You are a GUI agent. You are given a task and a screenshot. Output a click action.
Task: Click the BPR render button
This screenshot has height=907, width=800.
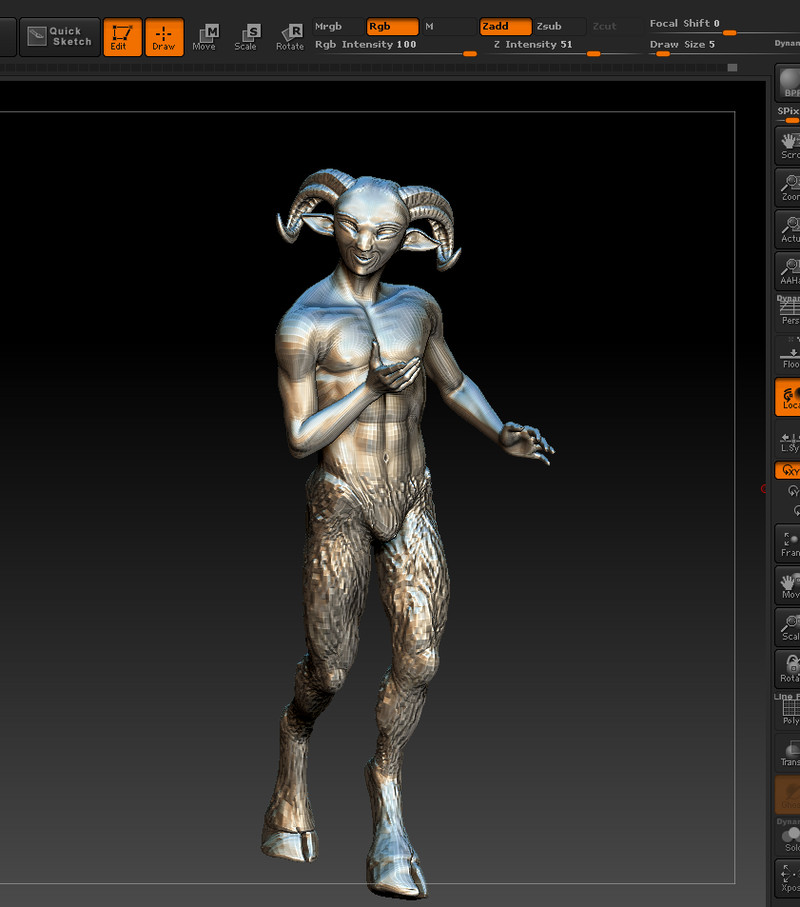pyautogui.click(x=788, y=83)
